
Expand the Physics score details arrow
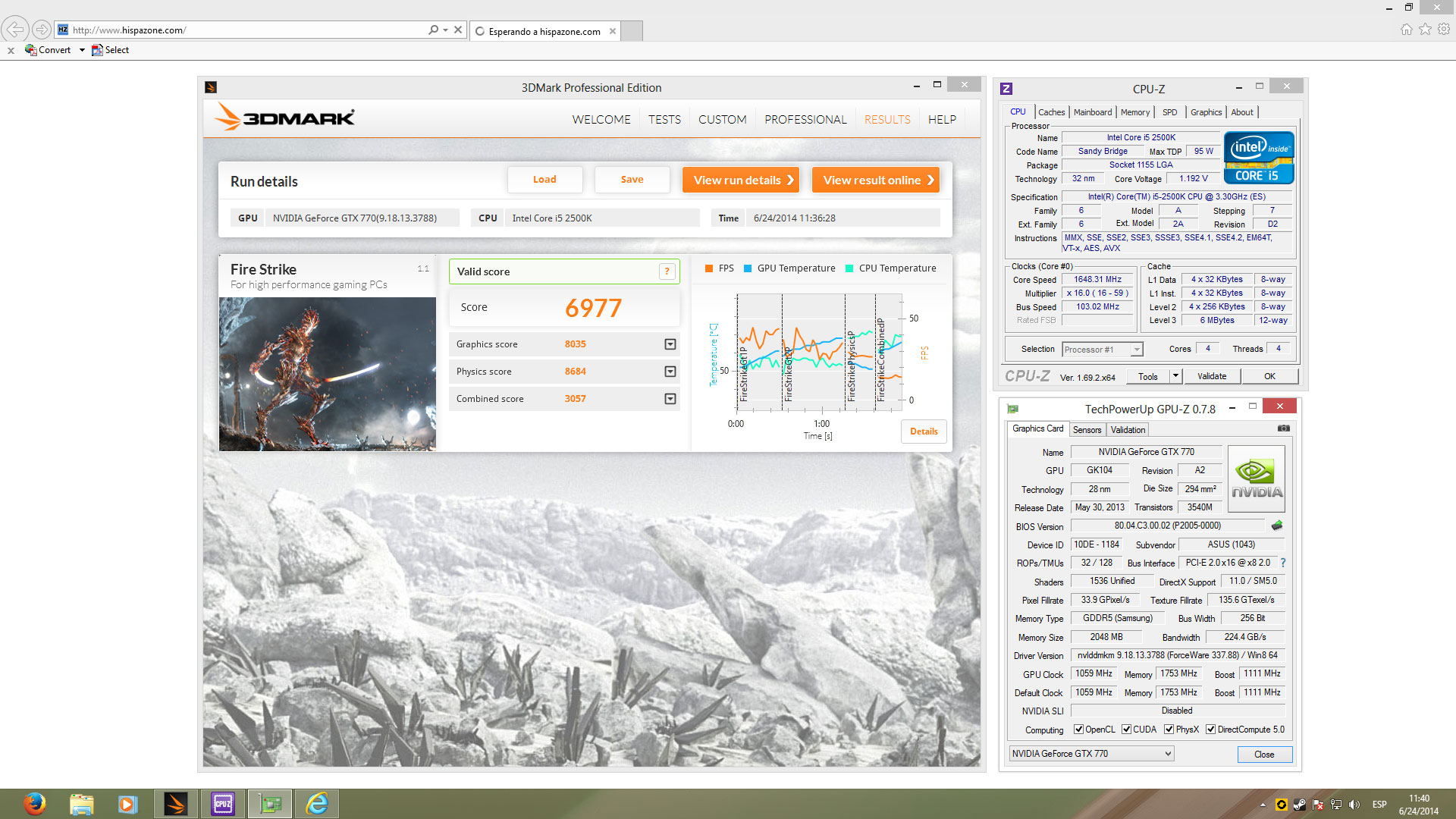670,372
